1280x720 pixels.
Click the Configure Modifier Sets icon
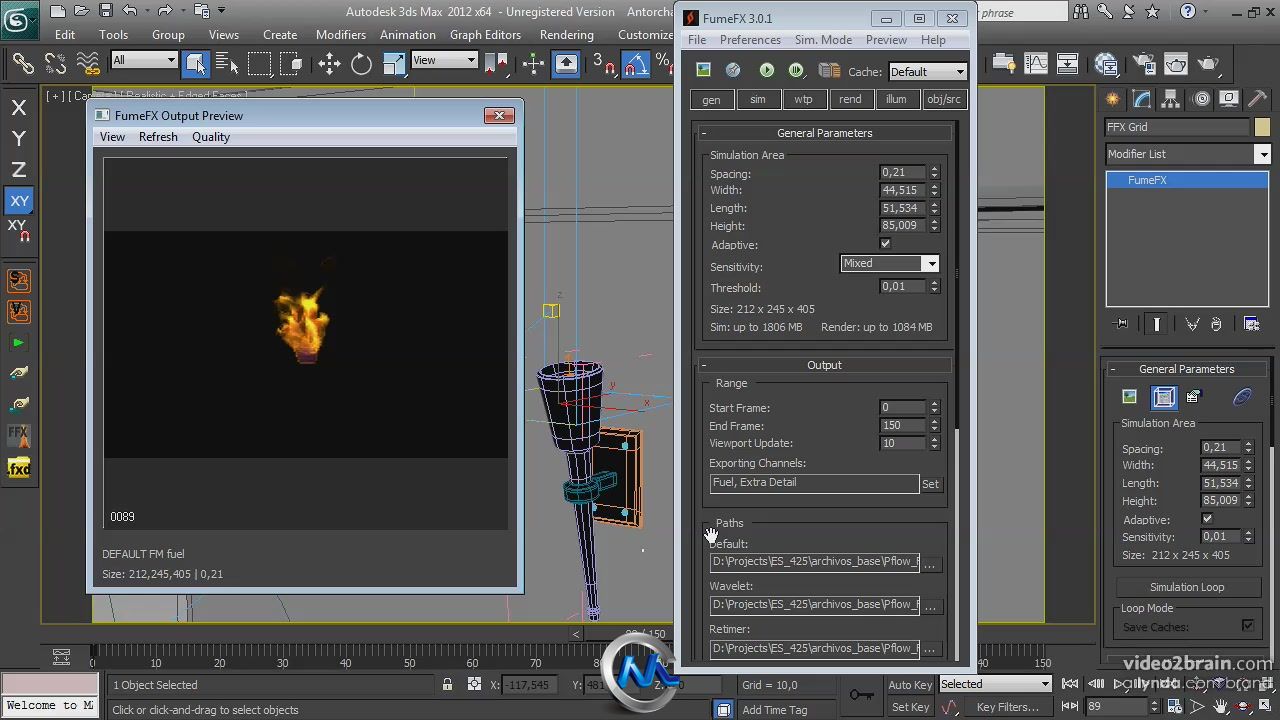(x=1251, y=324)
